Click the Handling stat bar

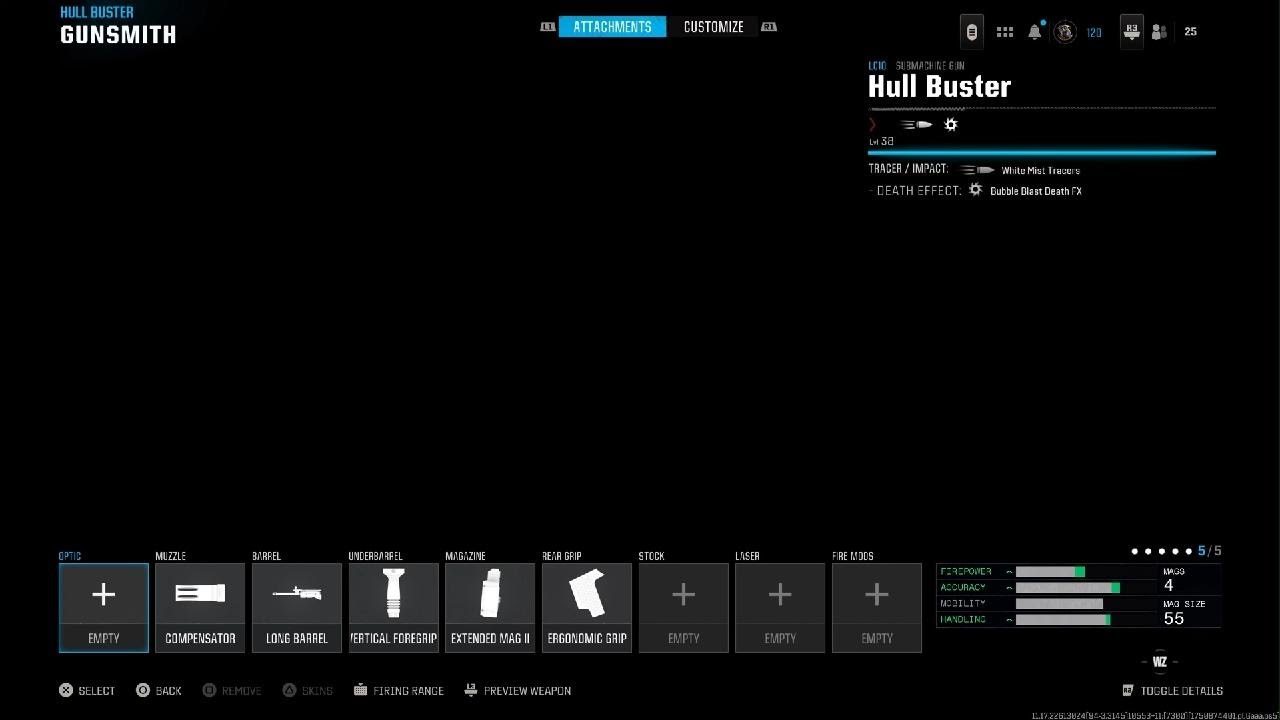click(x=1063, y=620)
